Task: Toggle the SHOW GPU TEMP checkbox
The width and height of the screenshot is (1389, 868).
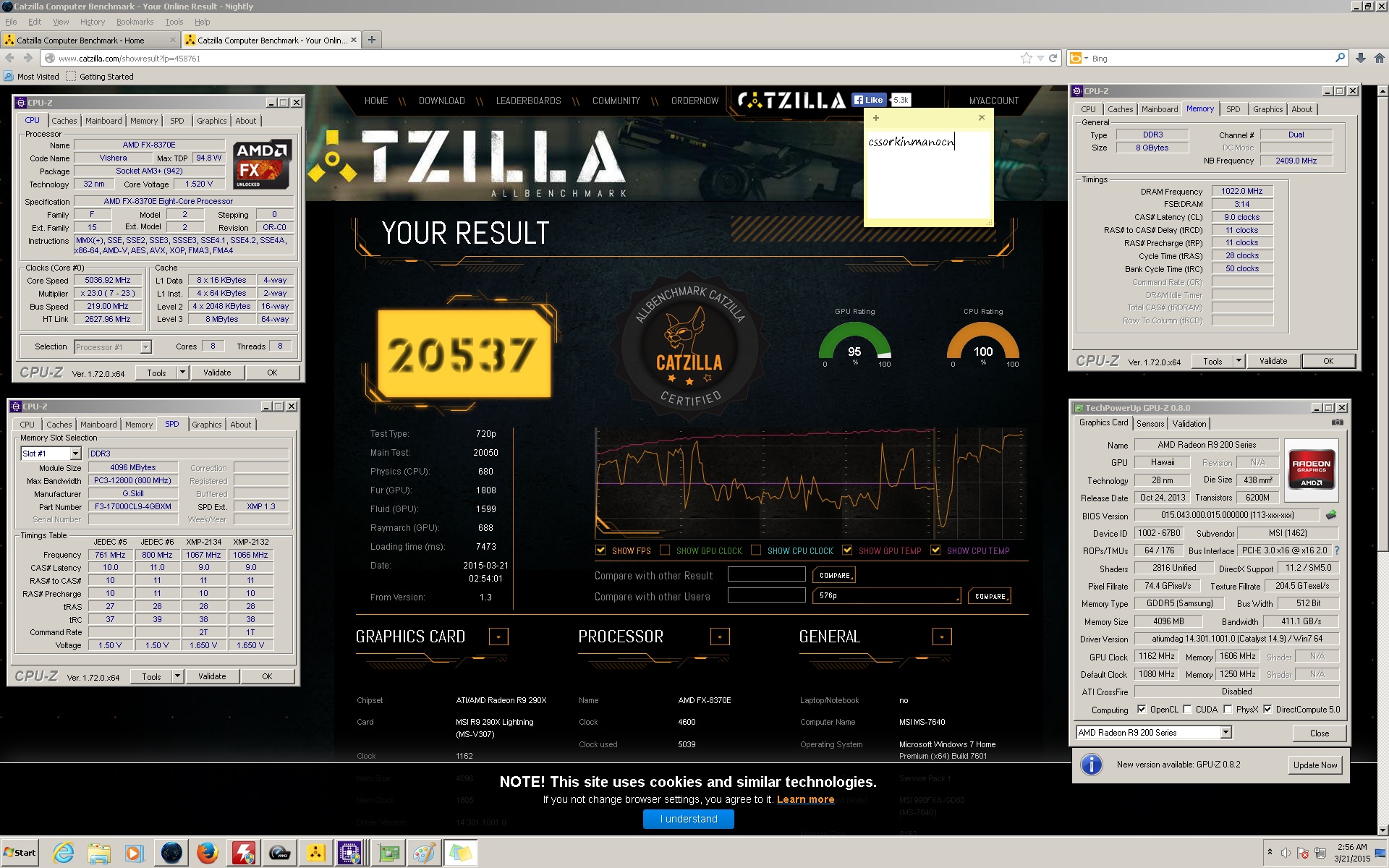Action: pyautogui.click(x=847, y=550)
